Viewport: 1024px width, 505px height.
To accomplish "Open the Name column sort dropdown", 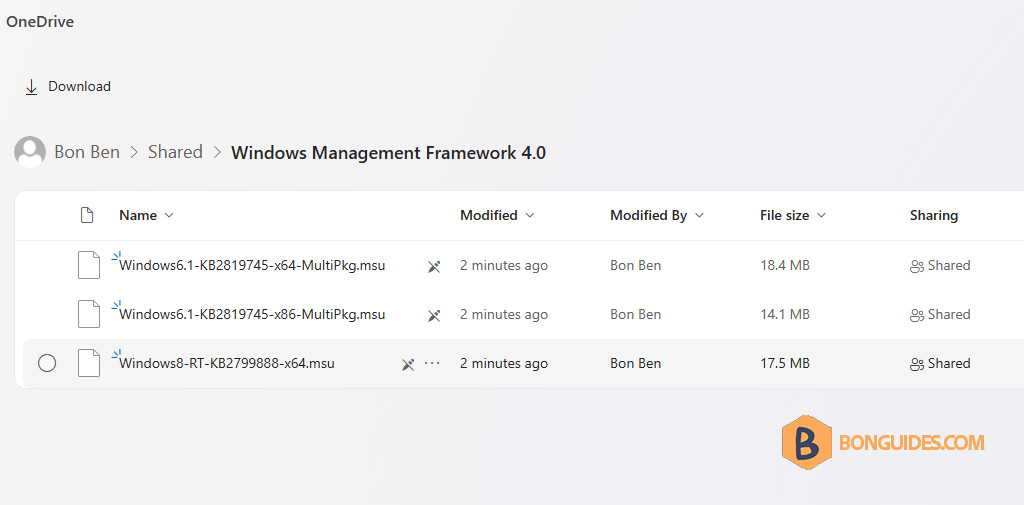I will (168, 216).
